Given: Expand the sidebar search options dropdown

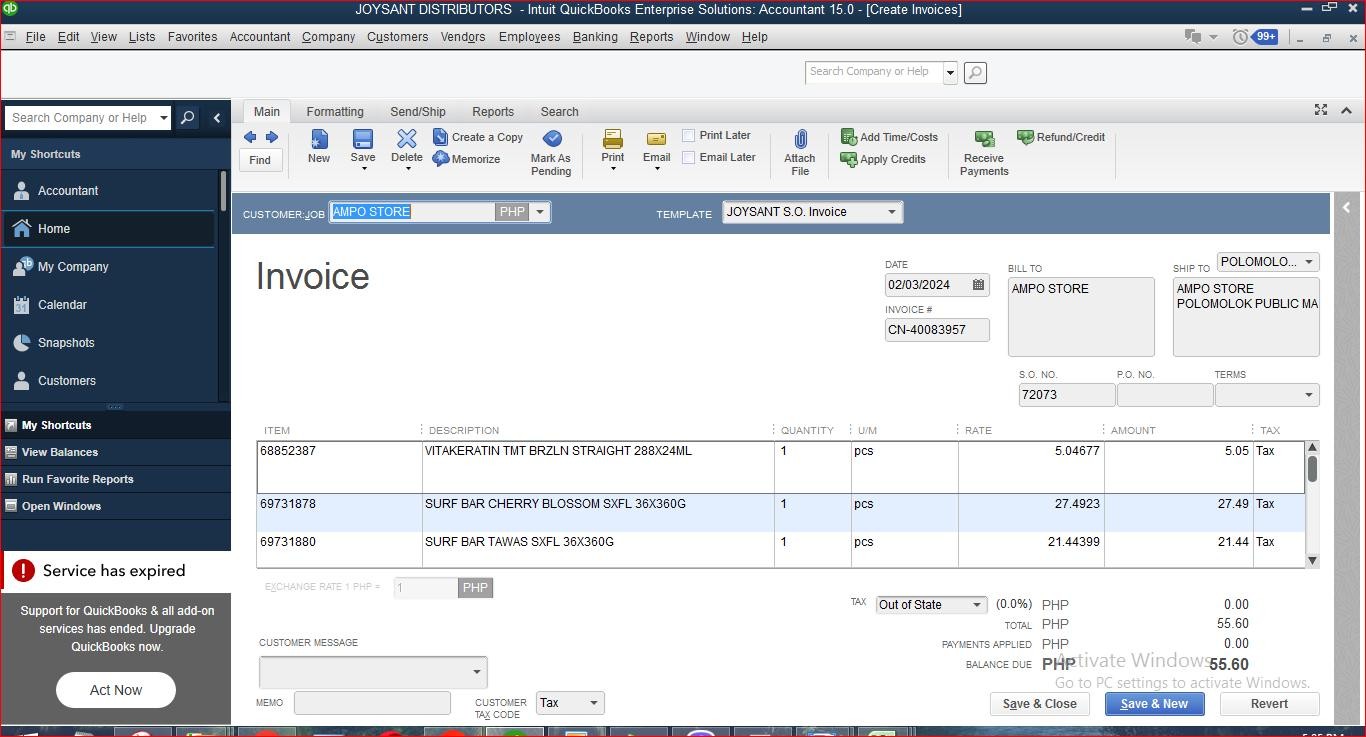Looking at the screenshot, I should tap(164, 118).
